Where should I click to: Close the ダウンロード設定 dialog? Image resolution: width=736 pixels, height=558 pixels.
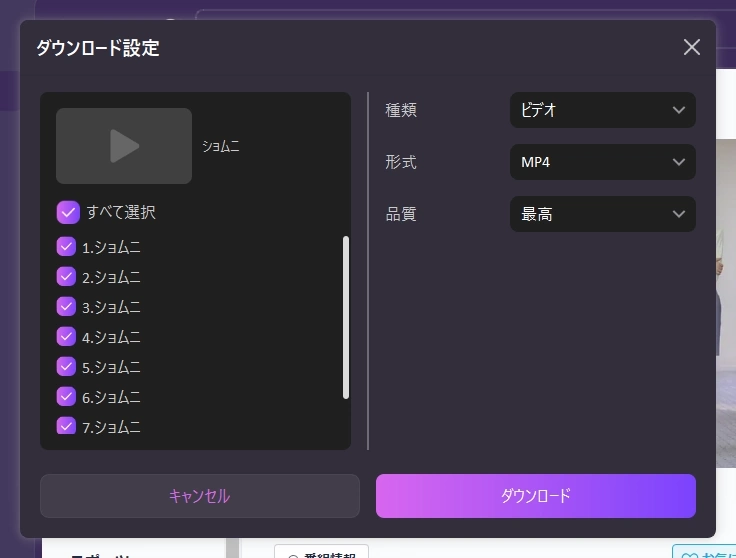(691, 47)
